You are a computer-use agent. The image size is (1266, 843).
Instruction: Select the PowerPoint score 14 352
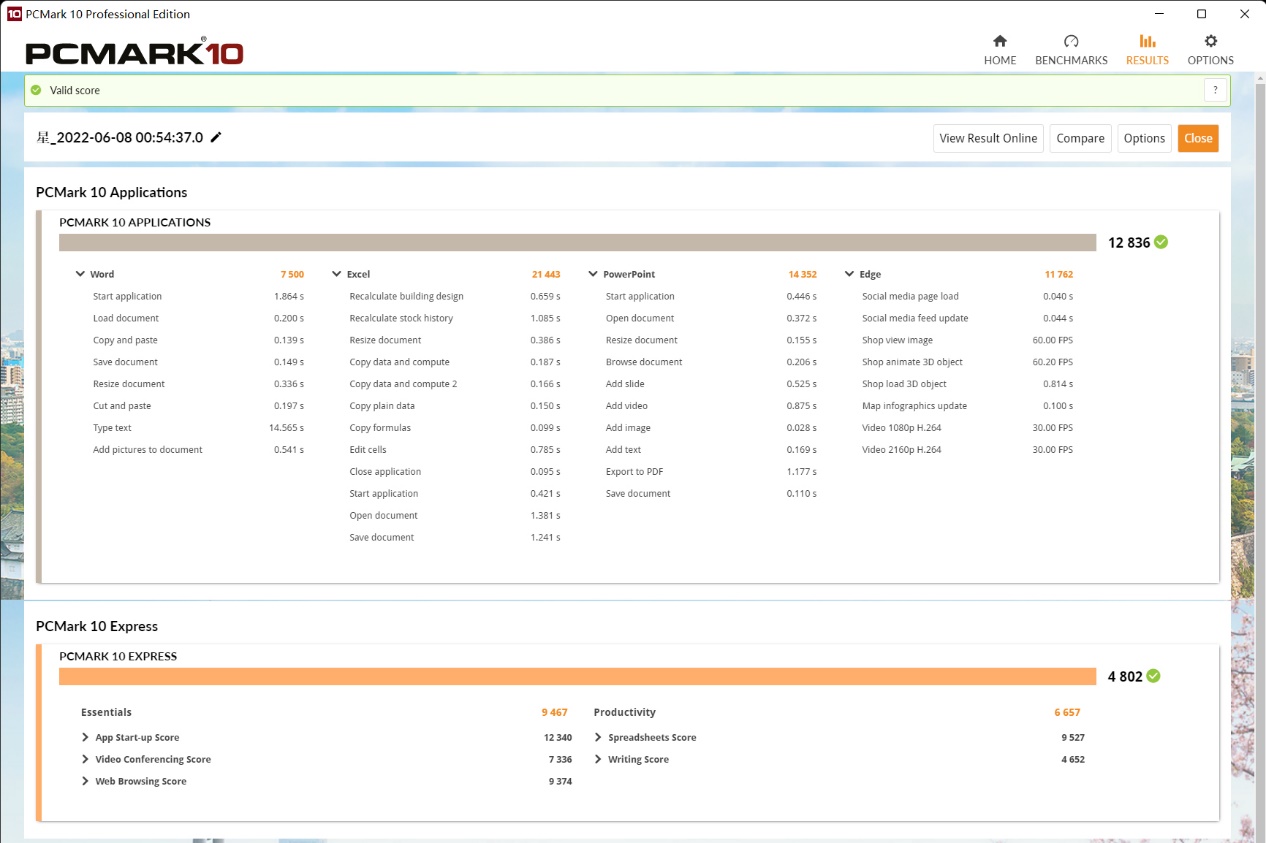click(802, 274)
